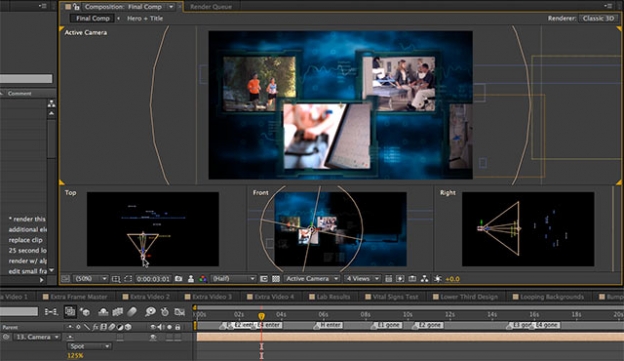Image resolution: width=624 pixels, height=361 pixels.
Task: Toggle Hide Shy Layers icon in timeline
Action: [x=103, y=312]
